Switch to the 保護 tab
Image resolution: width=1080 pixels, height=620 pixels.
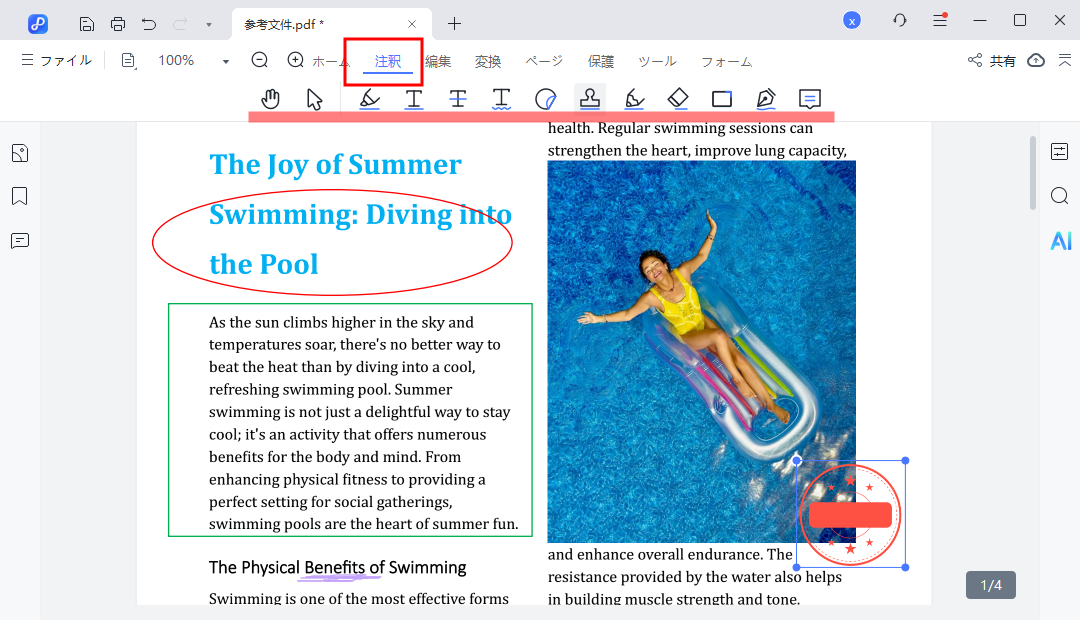(x=601, y=62)
